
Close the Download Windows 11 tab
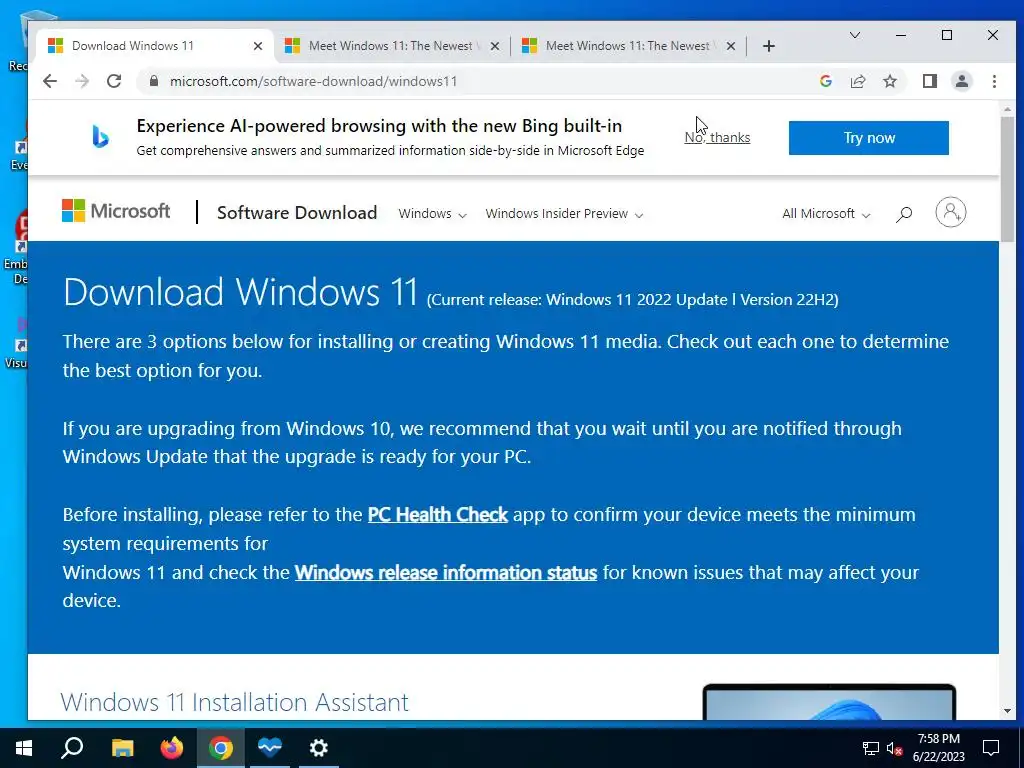pyautogui.click(x=257, y=46)
